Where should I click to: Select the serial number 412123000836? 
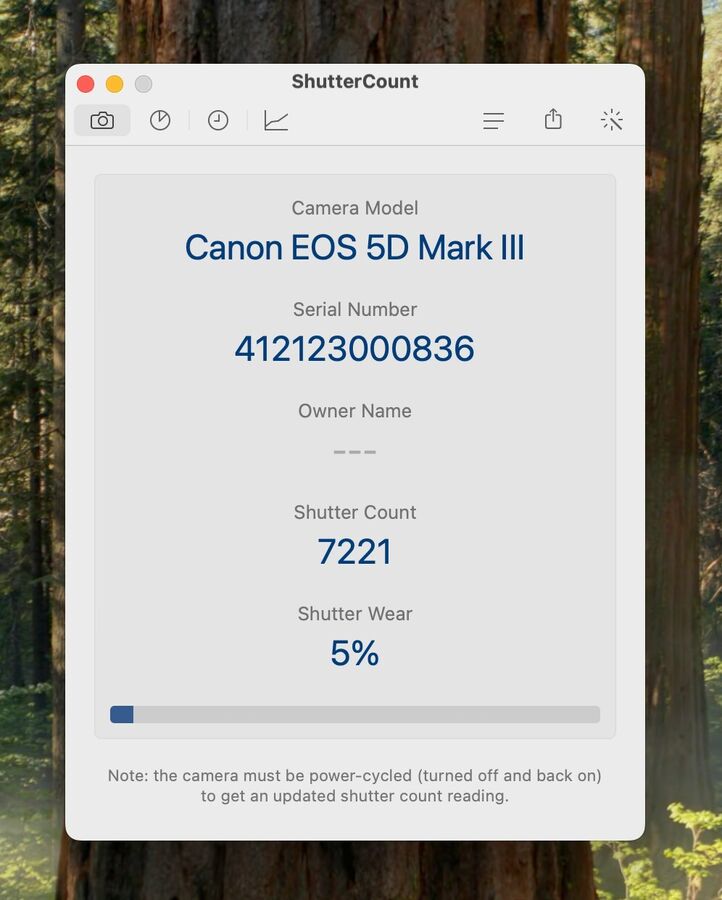point(355,349)
